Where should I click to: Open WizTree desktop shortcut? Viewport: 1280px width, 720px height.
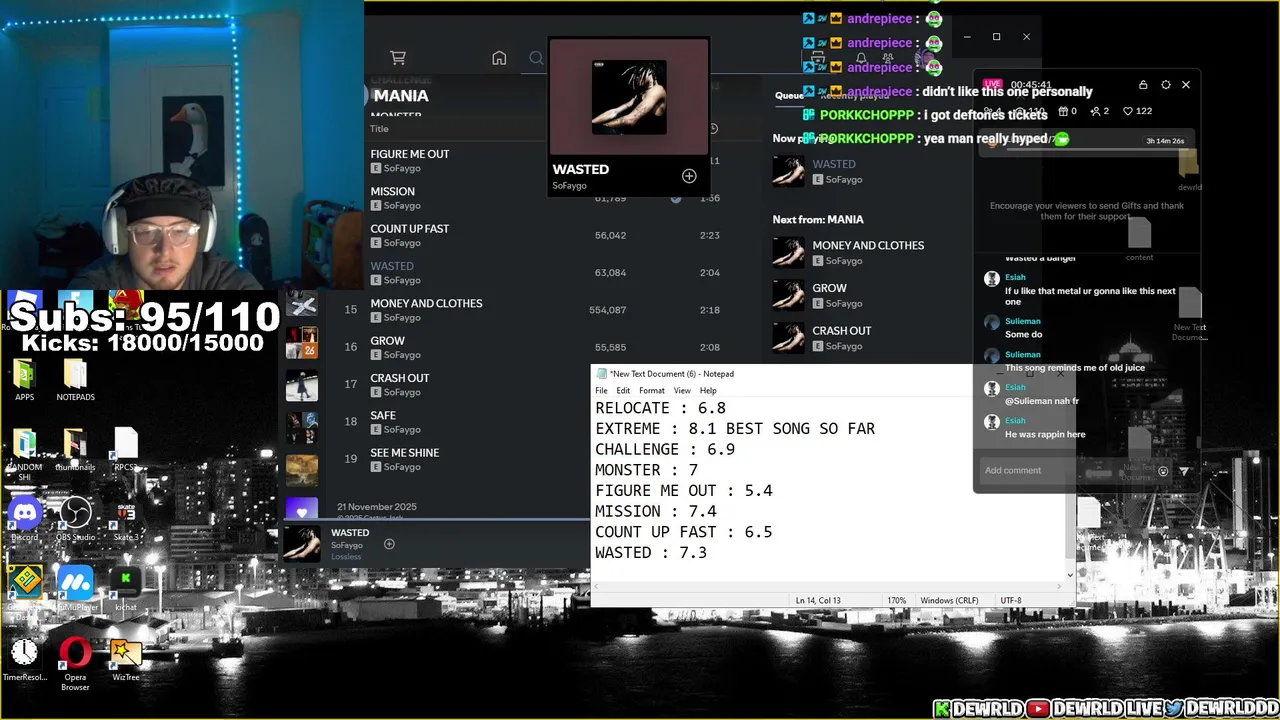click(x=126, y=660)
